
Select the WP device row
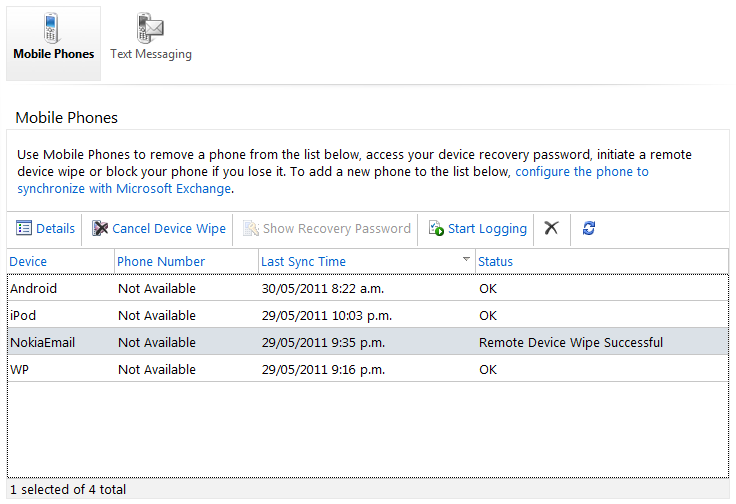tap(20, 369)
